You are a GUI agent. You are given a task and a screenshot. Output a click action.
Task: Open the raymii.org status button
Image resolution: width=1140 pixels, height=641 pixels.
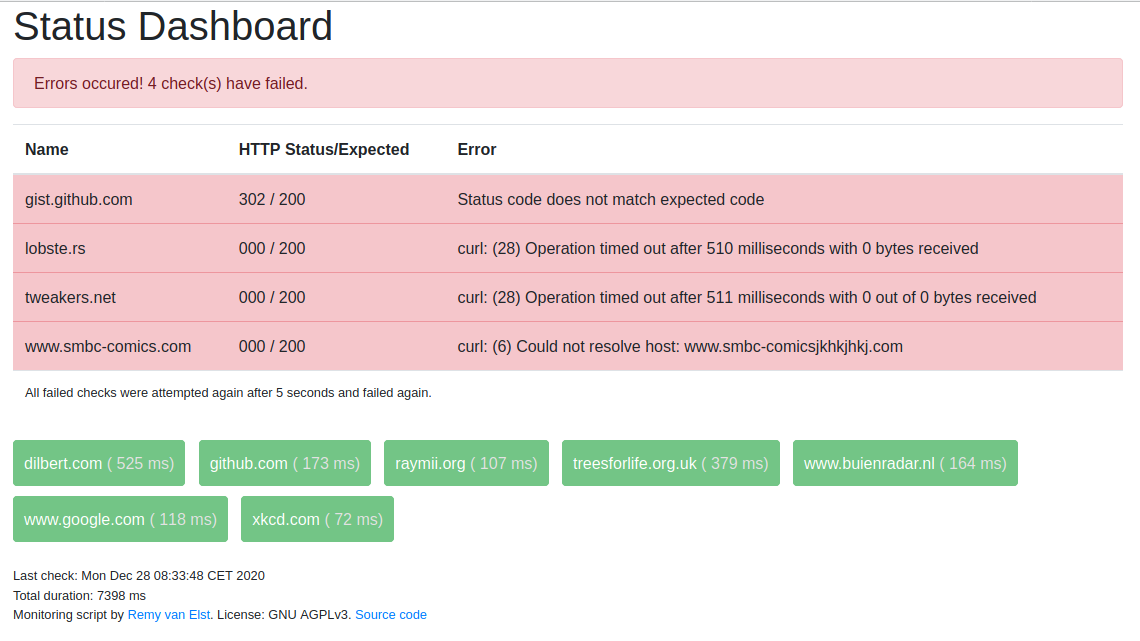coord(466,463)
